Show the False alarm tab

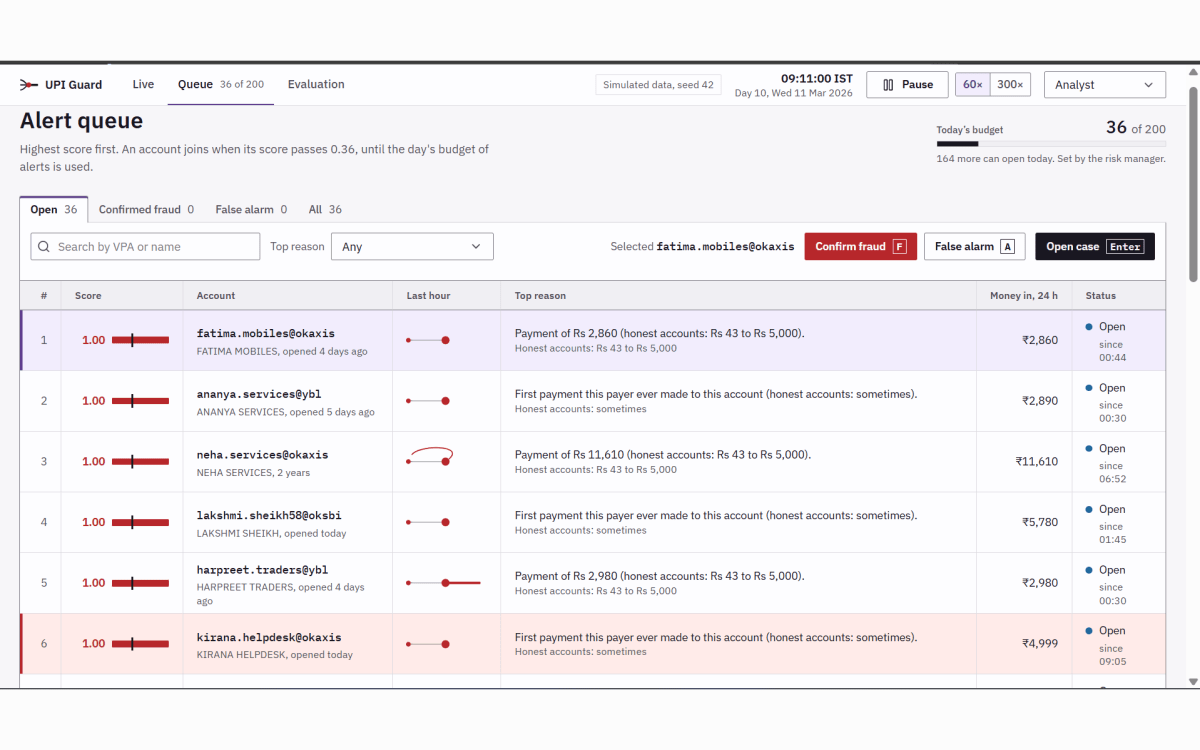[x=251, y=210]
